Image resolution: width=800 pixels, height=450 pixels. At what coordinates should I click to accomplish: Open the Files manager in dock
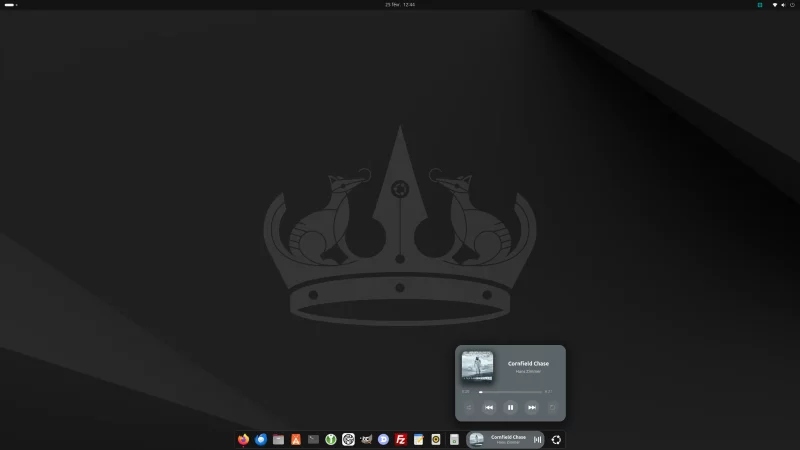tap(278, 439)
